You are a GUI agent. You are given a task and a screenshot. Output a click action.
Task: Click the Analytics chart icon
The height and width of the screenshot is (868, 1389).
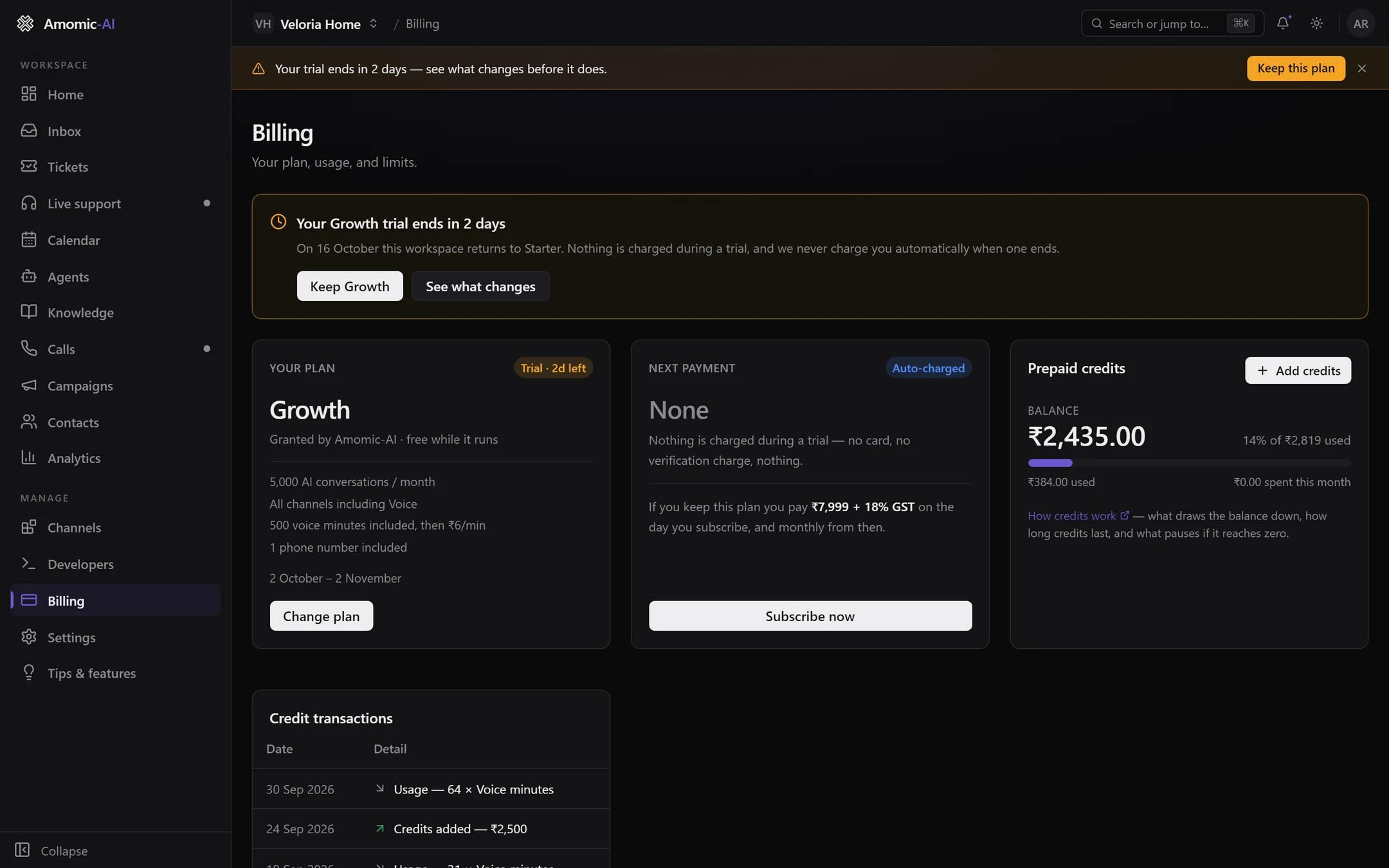pos(29,457)
